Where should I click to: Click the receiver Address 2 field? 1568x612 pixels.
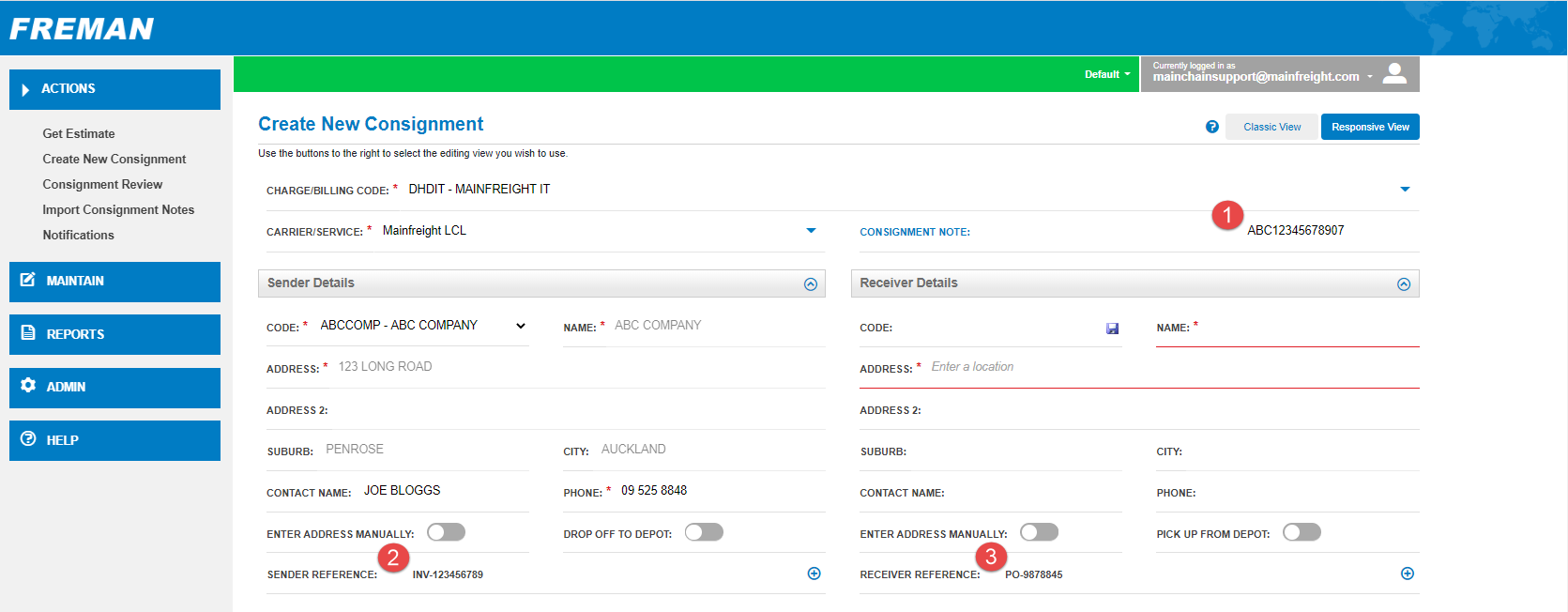pos(1172,409)
